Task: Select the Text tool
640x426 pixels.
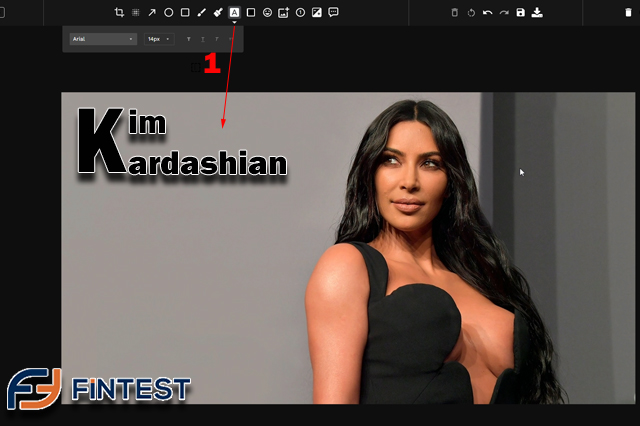Action: pos(234,13)
